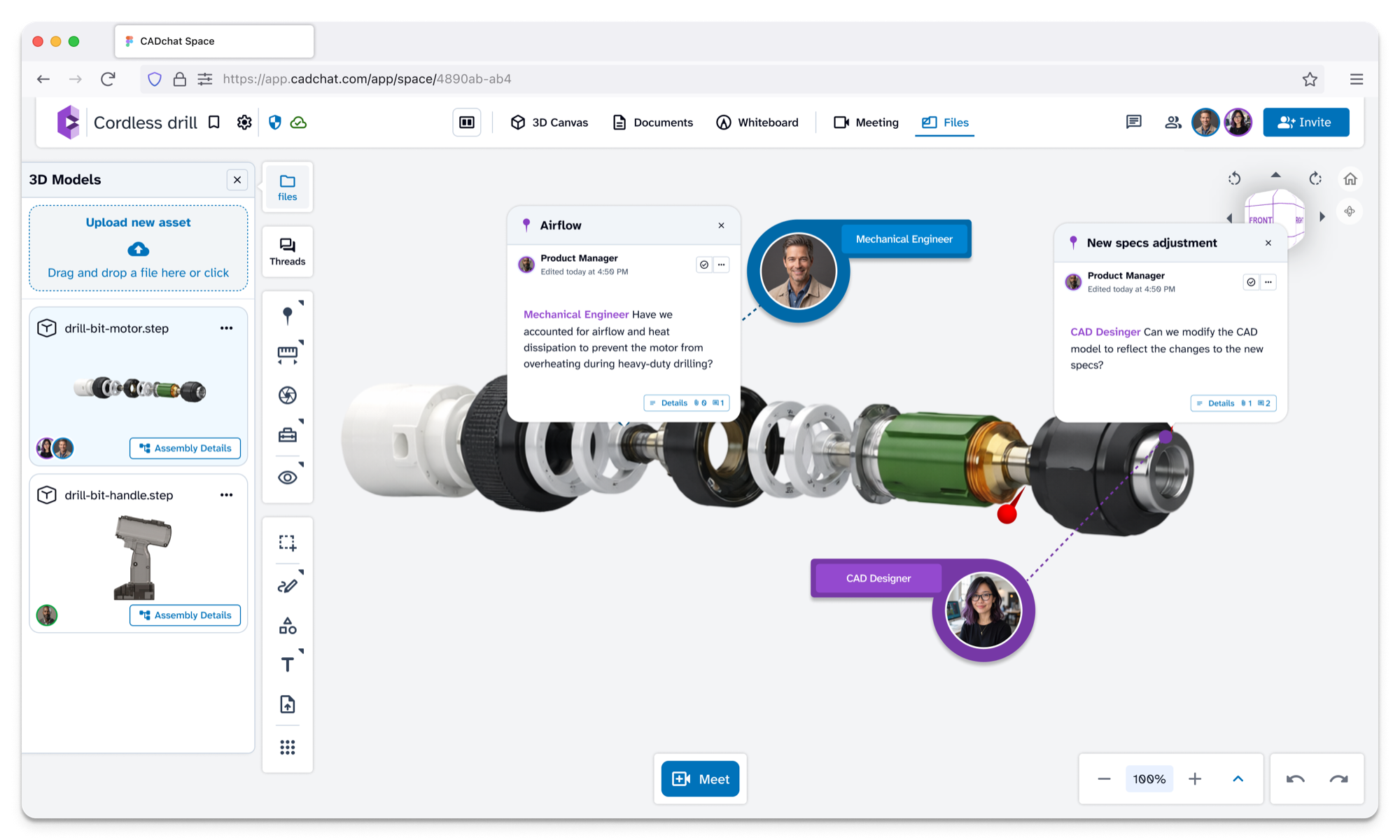This screenshot has height=840, width=1400.
Task: Open space settings gear
Action: (244, 122)
